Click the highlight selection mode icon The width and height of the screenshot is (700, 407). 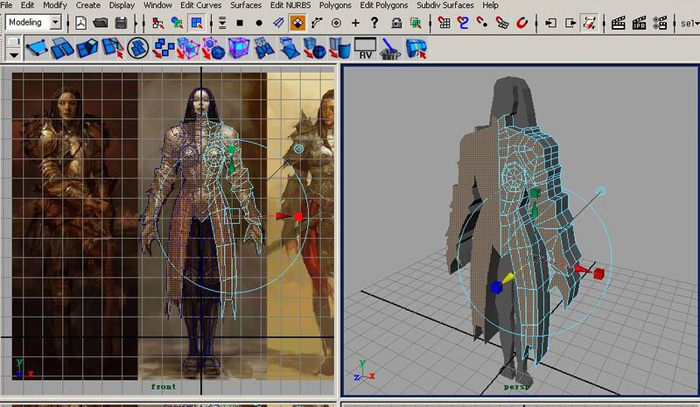click(416, 23)
